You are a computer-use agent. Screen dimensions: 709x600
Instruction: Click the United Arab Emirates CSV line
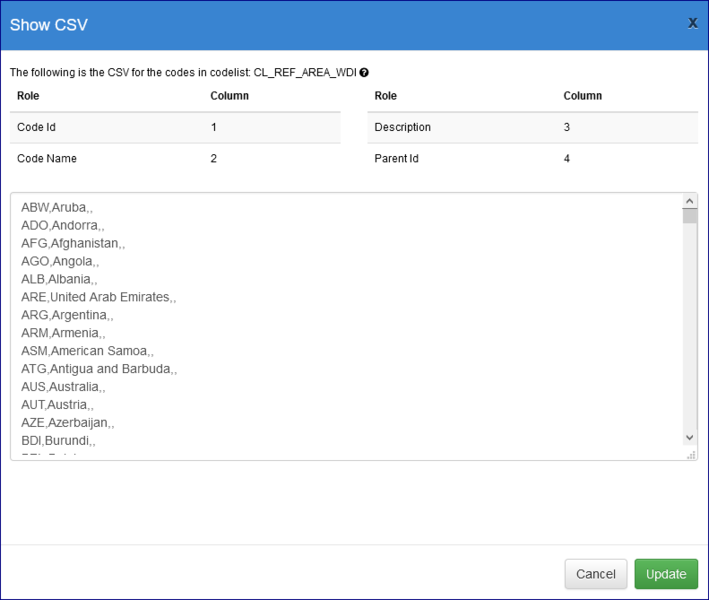pyautogui.click(x=98, y=297)
